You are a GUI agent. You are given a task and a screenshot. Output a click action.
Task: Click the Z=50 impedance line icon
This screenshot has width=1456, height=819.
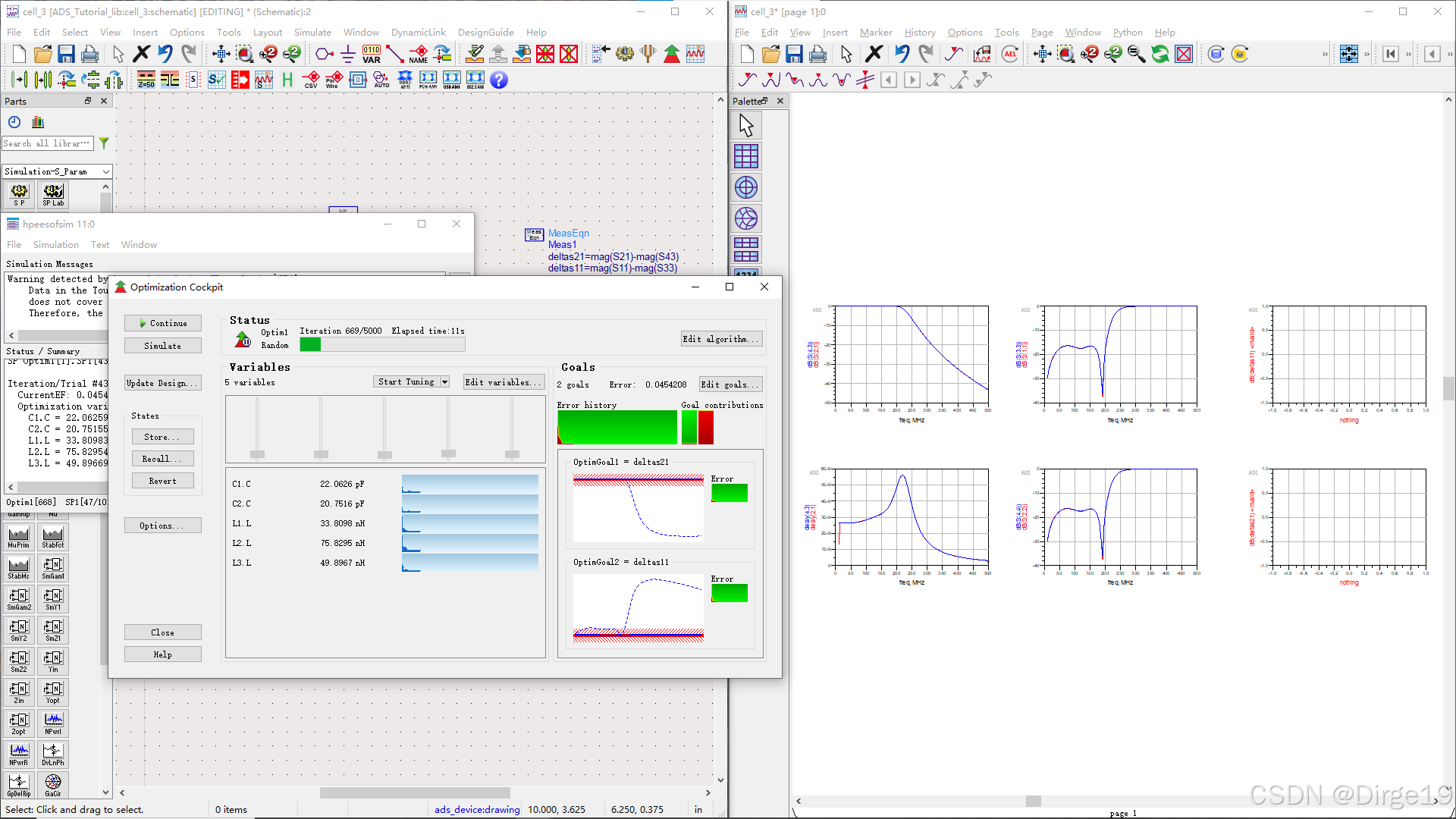click(146, 80)
